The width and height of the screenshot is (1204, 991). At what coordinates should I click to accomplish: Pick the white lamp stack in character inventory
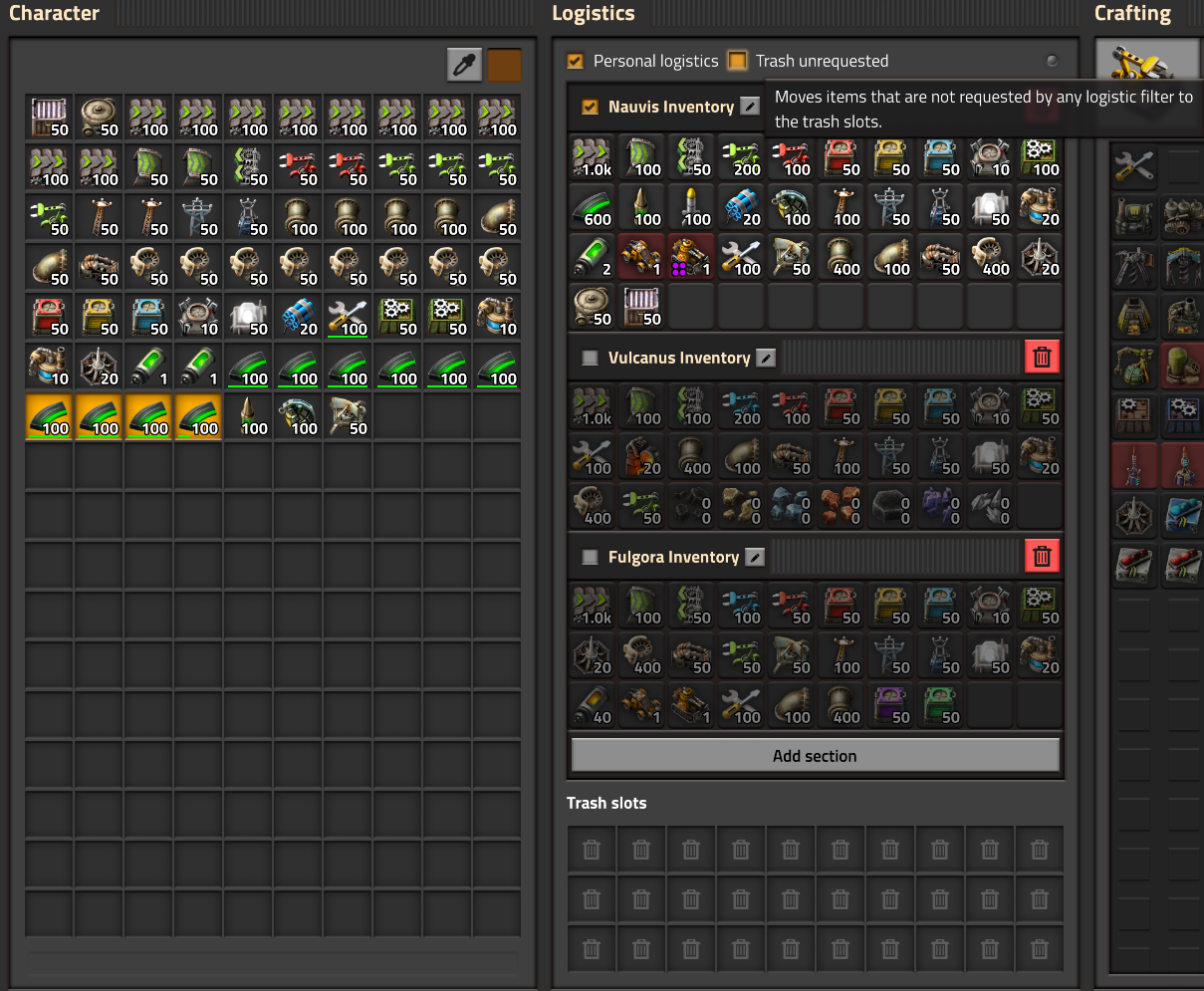pyautogui.click(x=248, y=318)
